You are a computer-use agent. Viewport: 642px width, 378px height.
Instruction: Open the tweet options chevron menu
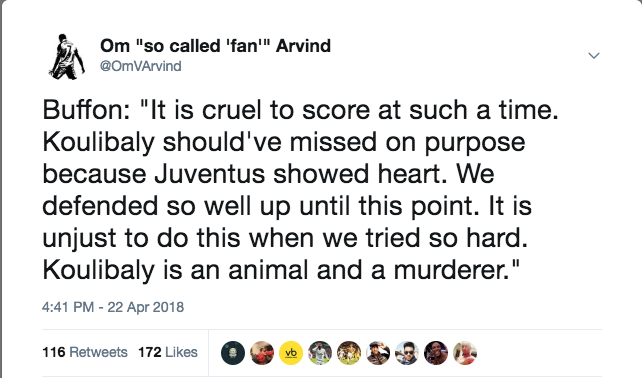(x=594, y=55)
